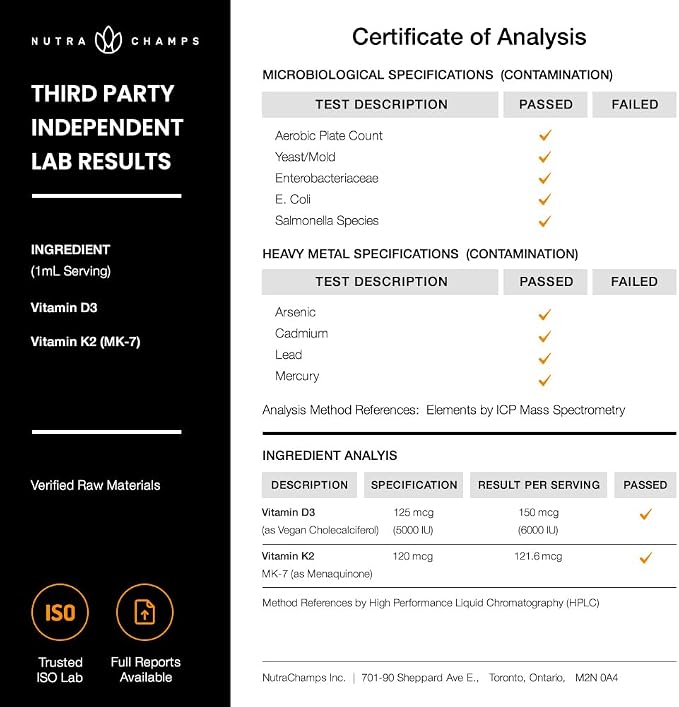679x707 pixels.
Task: Click the Full Reports document upload icon
Action: 145,612
